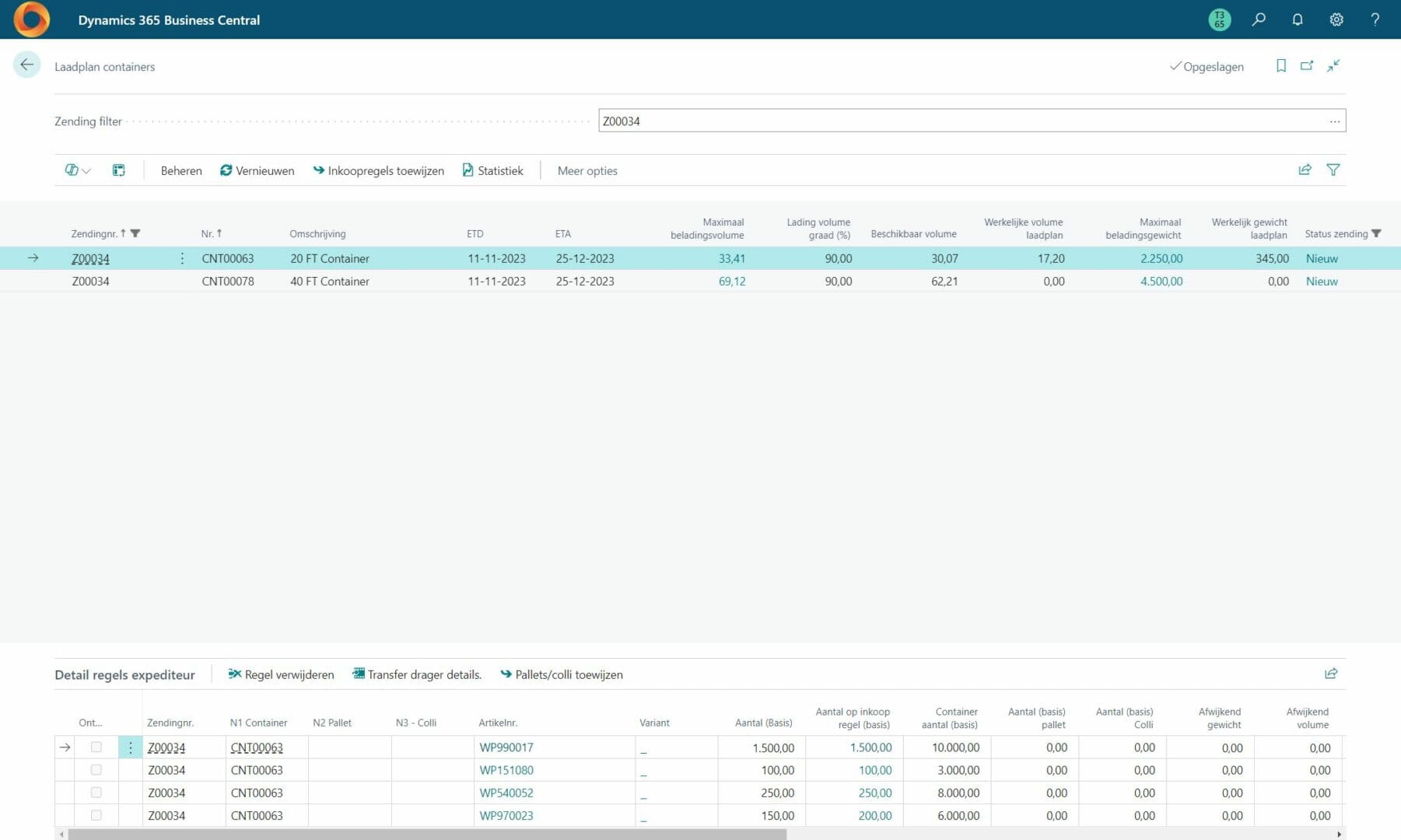The height and width of the screenshot is (840, 1401).
Task: Open Zending filter lookup ellipsis
Action: (x=1334, y=121)
